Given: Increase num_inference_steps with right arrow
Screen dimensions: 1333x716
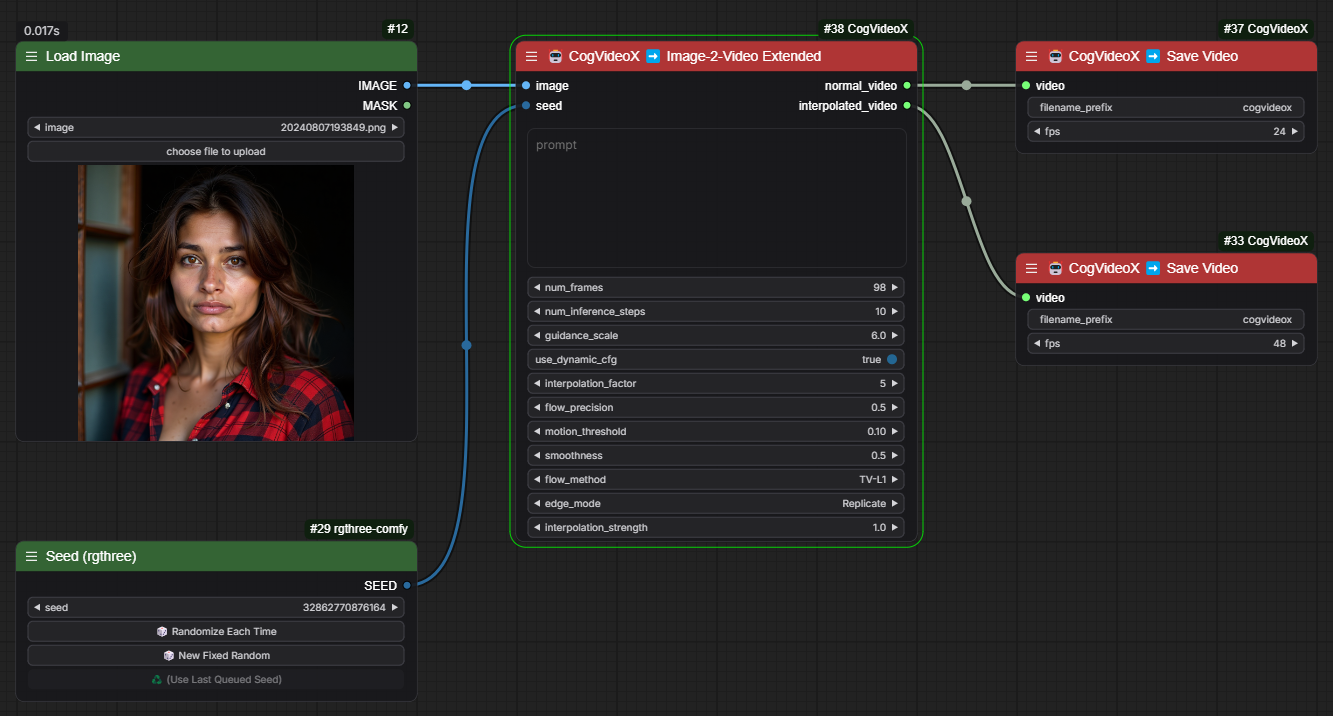Looking at the screenshot, I should pos(895,312).
